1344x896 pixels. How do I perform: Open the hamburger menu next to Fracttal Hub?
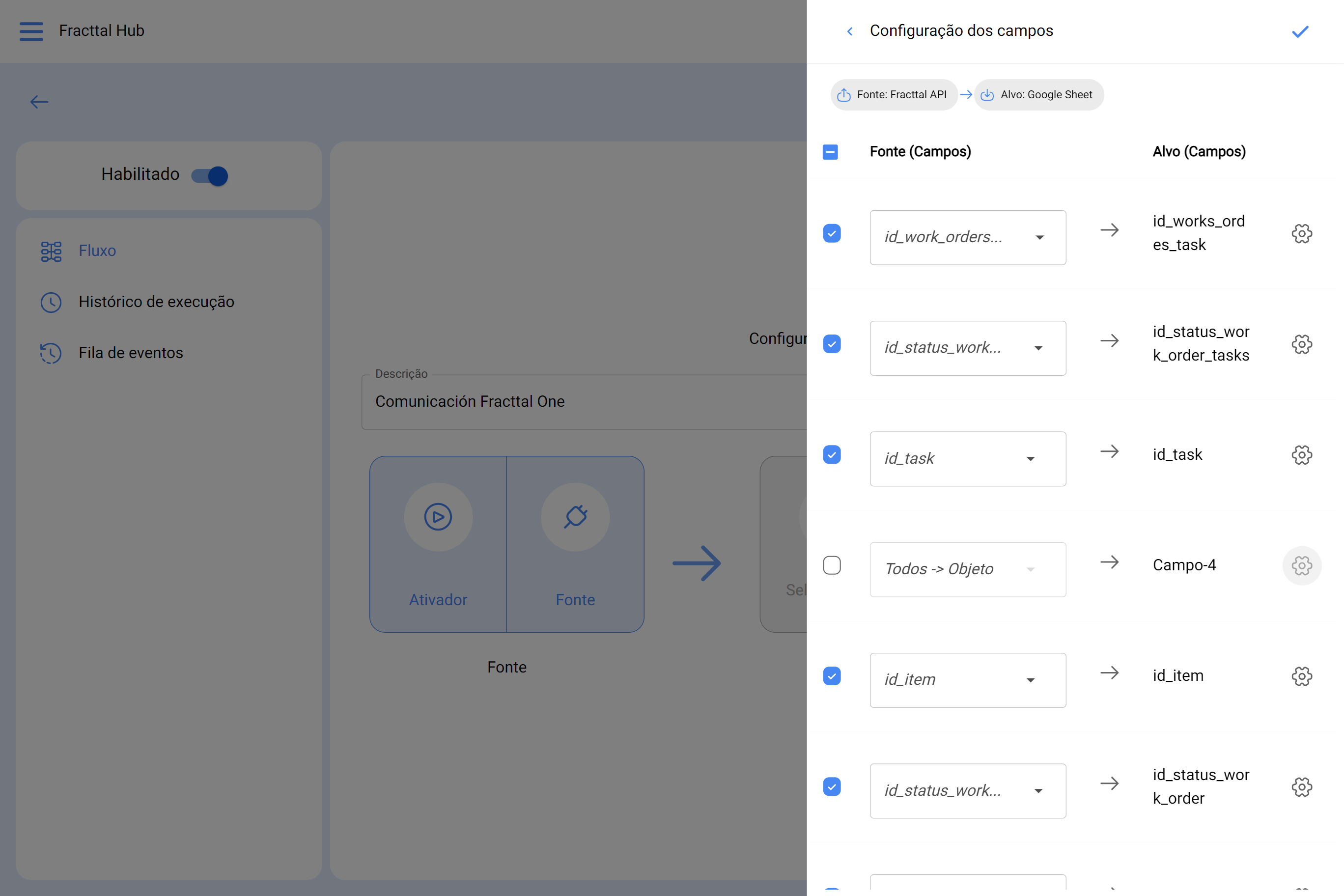click(x=31, y=31)
